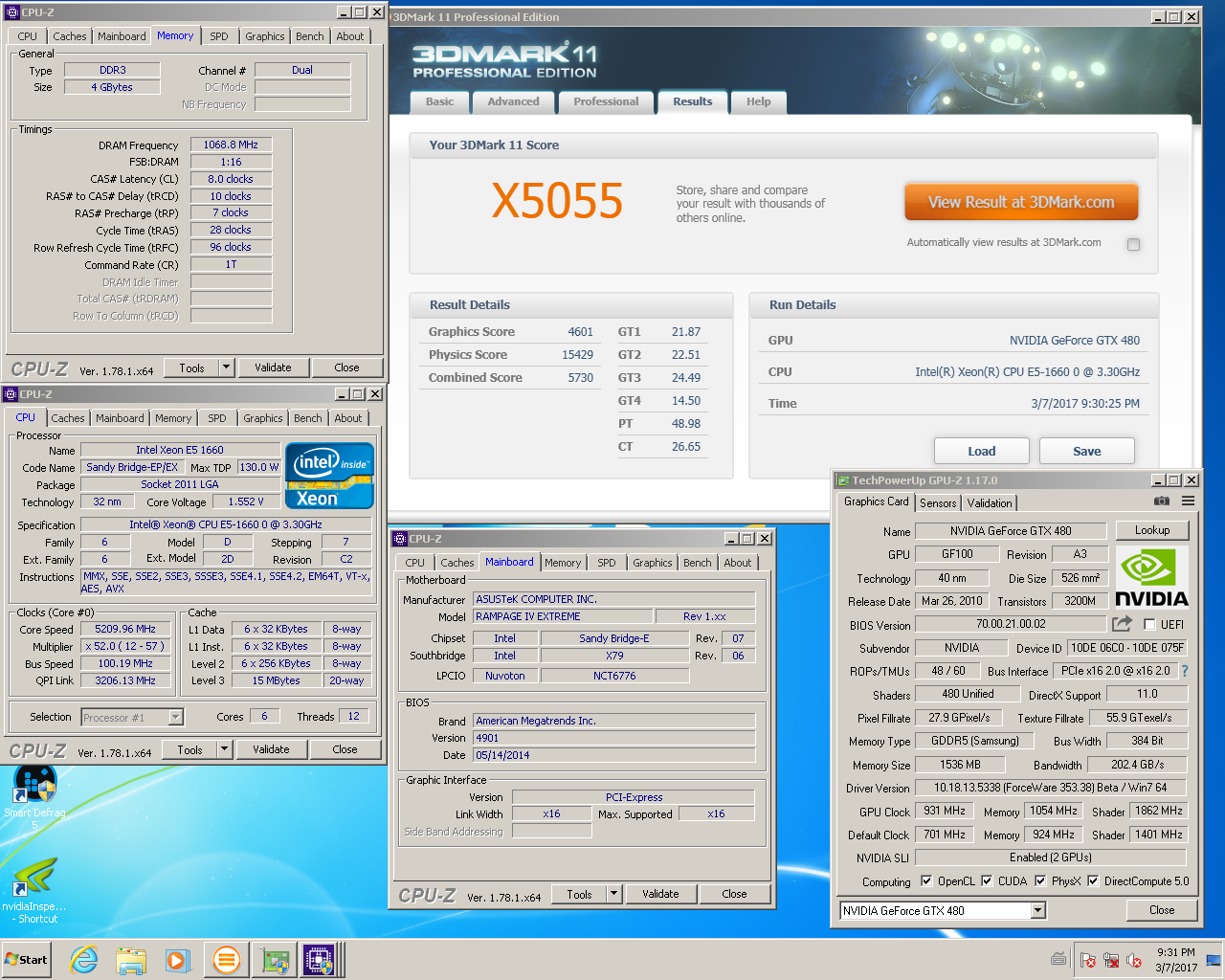Open the Basic tab in 3DMark 11
This screenshot has width=1225, height=980.
click(440, 101)
